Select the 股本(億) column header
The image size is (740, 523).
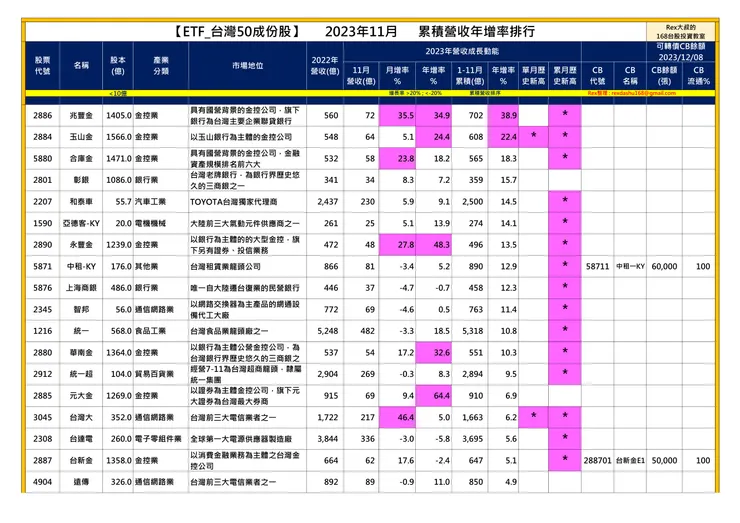[118, 66]
